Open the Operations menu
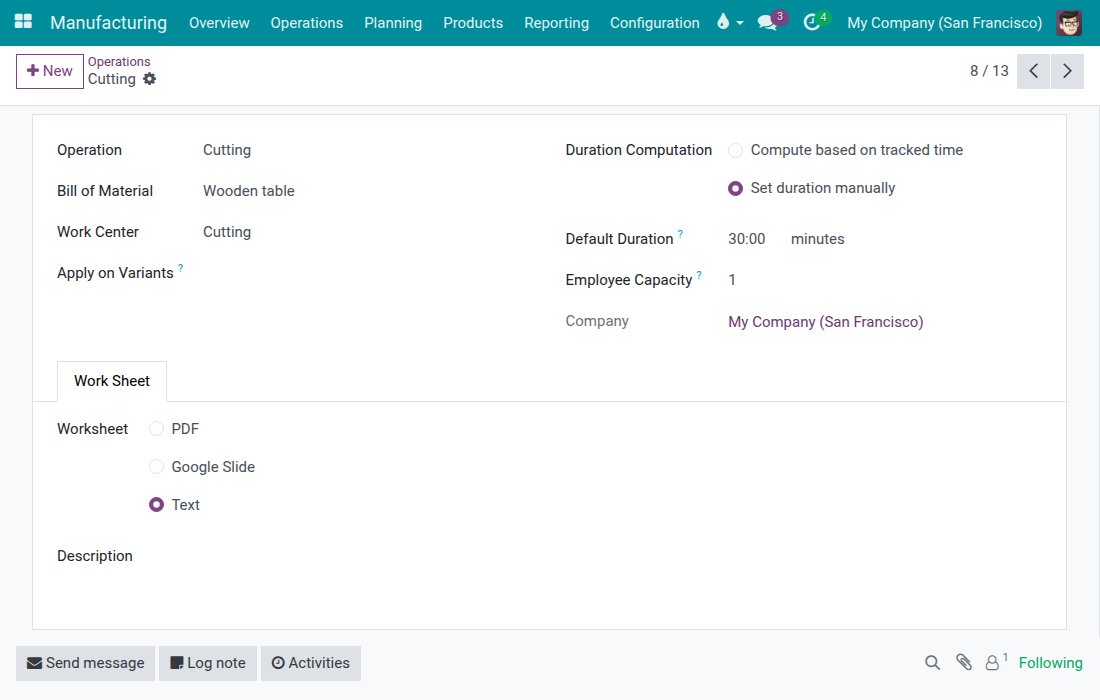 coord(307,22)
